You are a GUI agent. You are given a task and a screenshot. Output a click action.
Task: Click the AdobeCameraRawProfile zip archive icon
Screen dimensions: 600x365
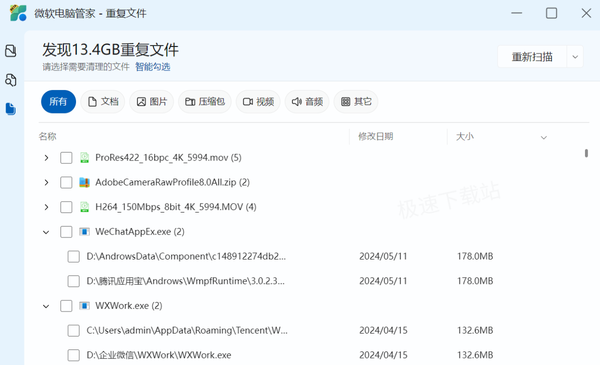[x=84, y=182]
